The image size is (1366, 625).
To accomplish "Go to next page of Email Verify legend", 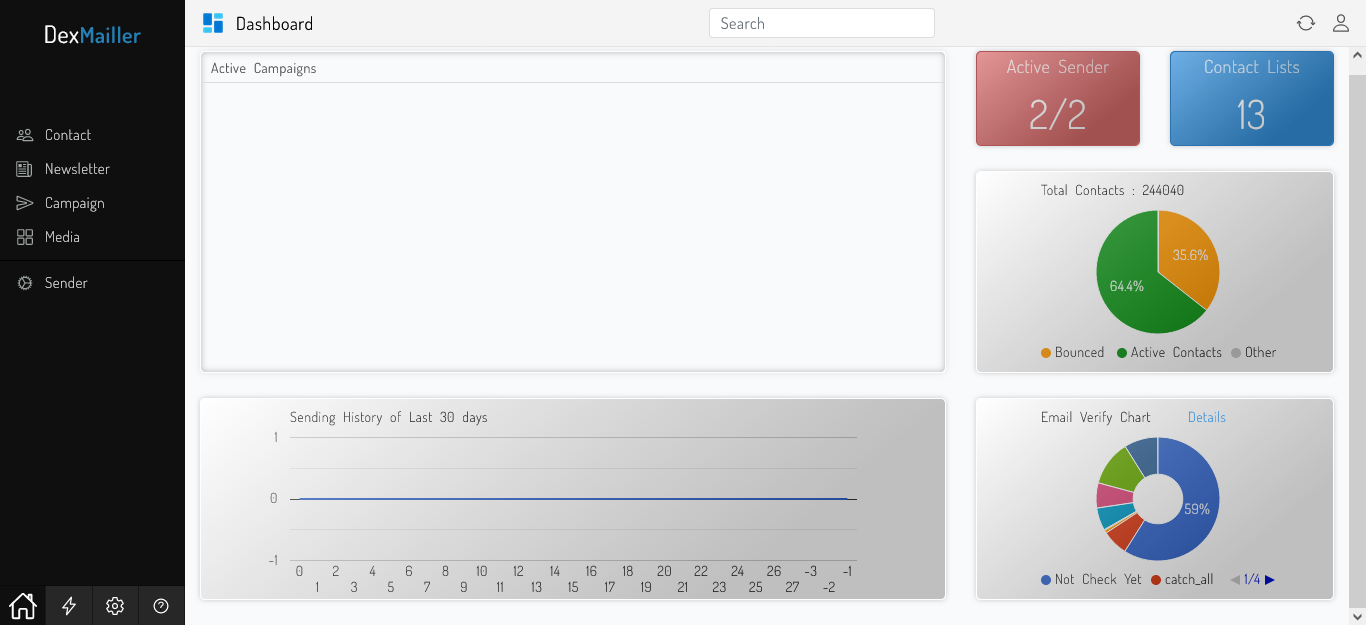I will tap(1268, 579).
